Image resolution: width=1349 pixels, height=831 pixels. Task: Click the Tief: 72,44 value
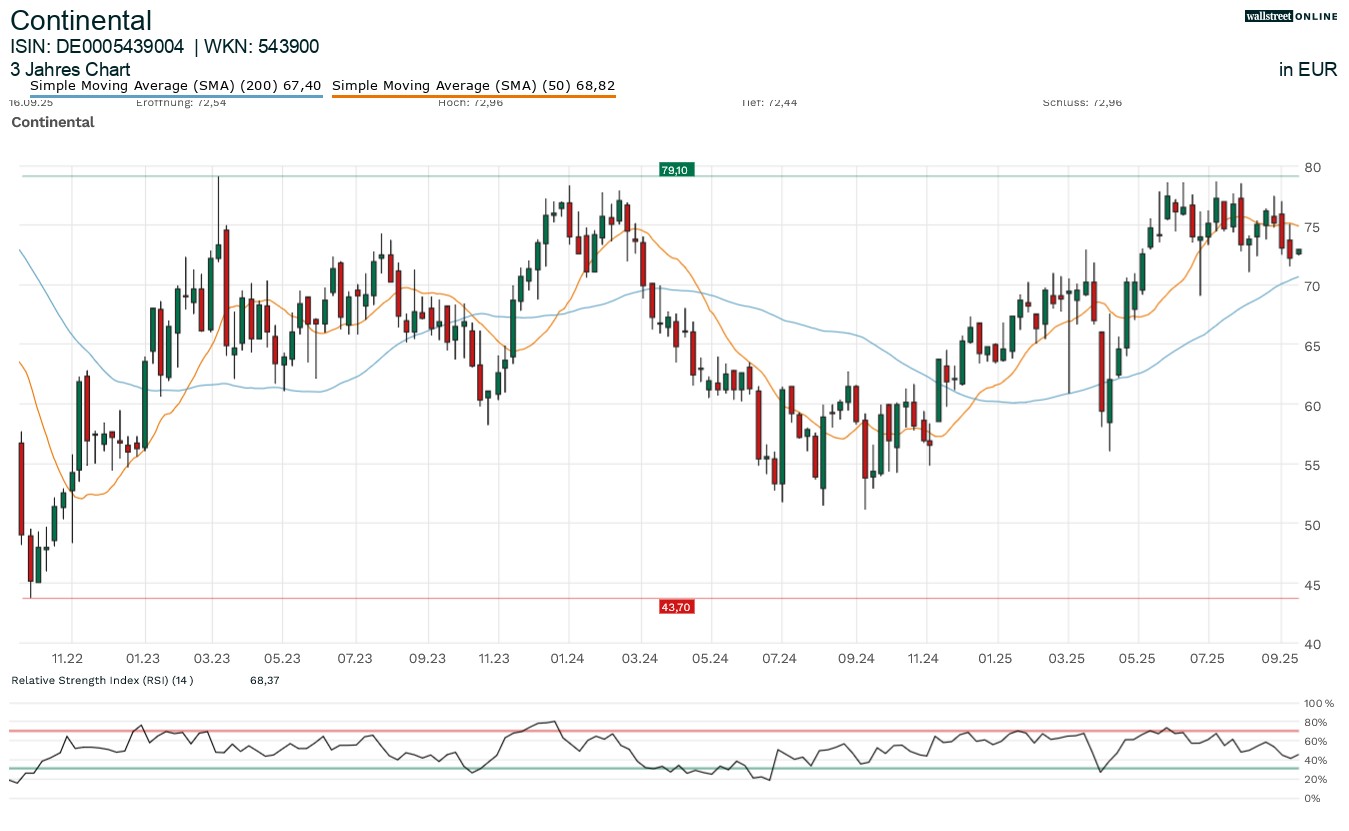[770, 102]
